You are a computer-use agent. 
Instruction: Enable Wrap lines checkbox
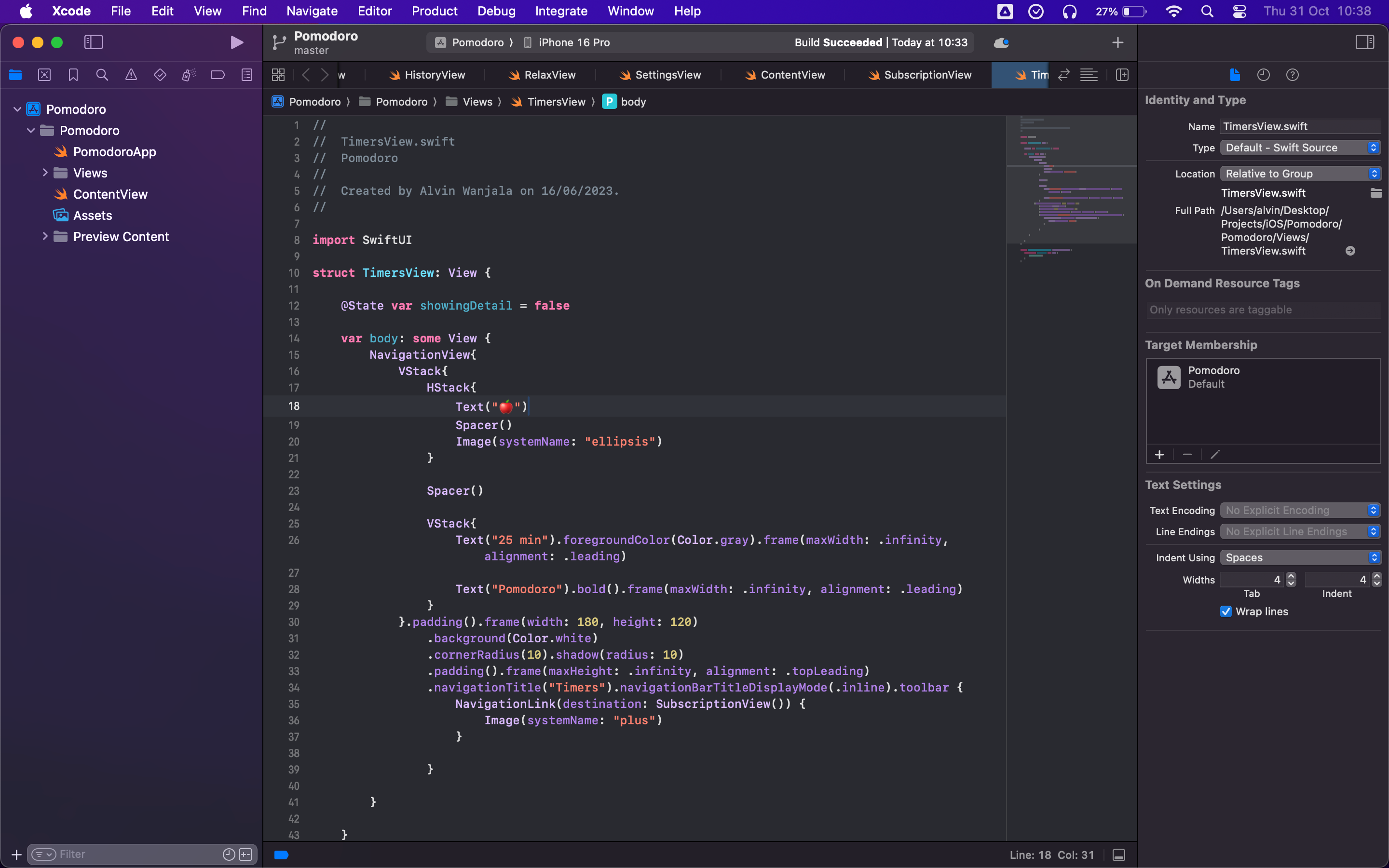(1225, 611)
